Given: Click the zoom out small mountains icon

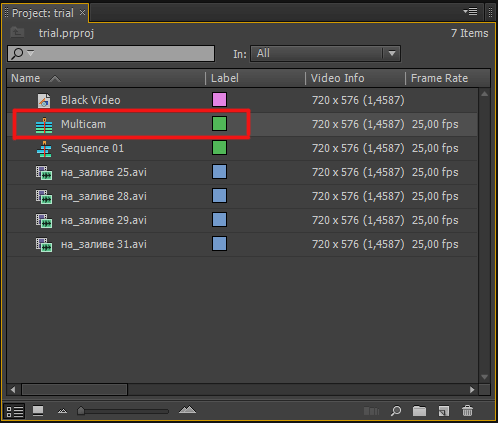Looking at the screenshot, I should pyautogui.click(x=62, y=411).
